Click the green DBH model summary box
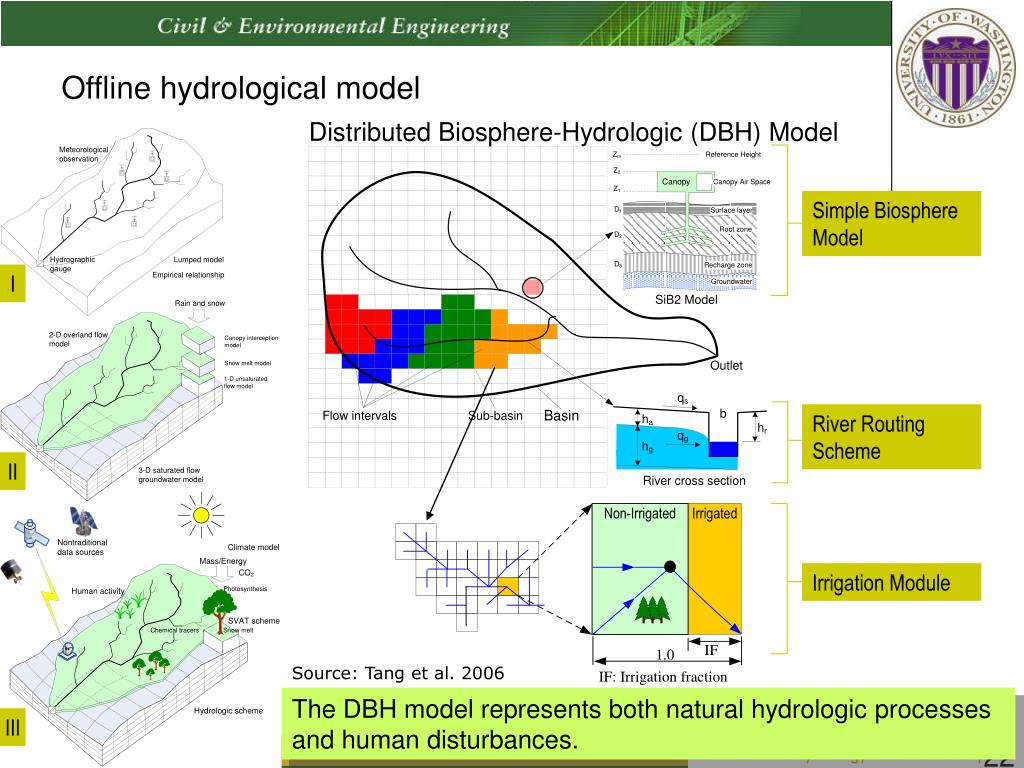The width and height of the screenshot is (1024, 768). 648,724
